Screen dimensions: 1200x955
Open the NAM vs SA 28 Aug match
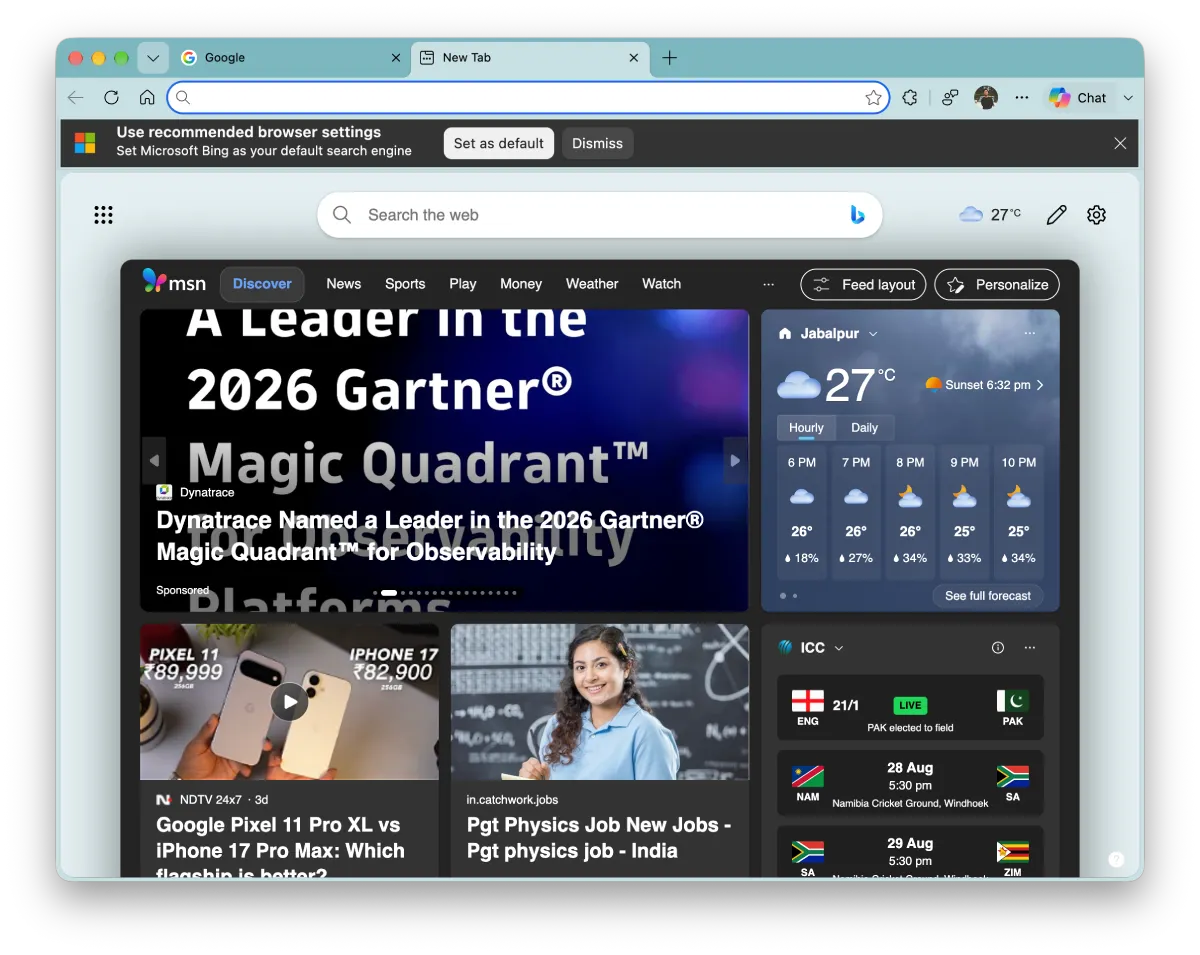(910, 783)
